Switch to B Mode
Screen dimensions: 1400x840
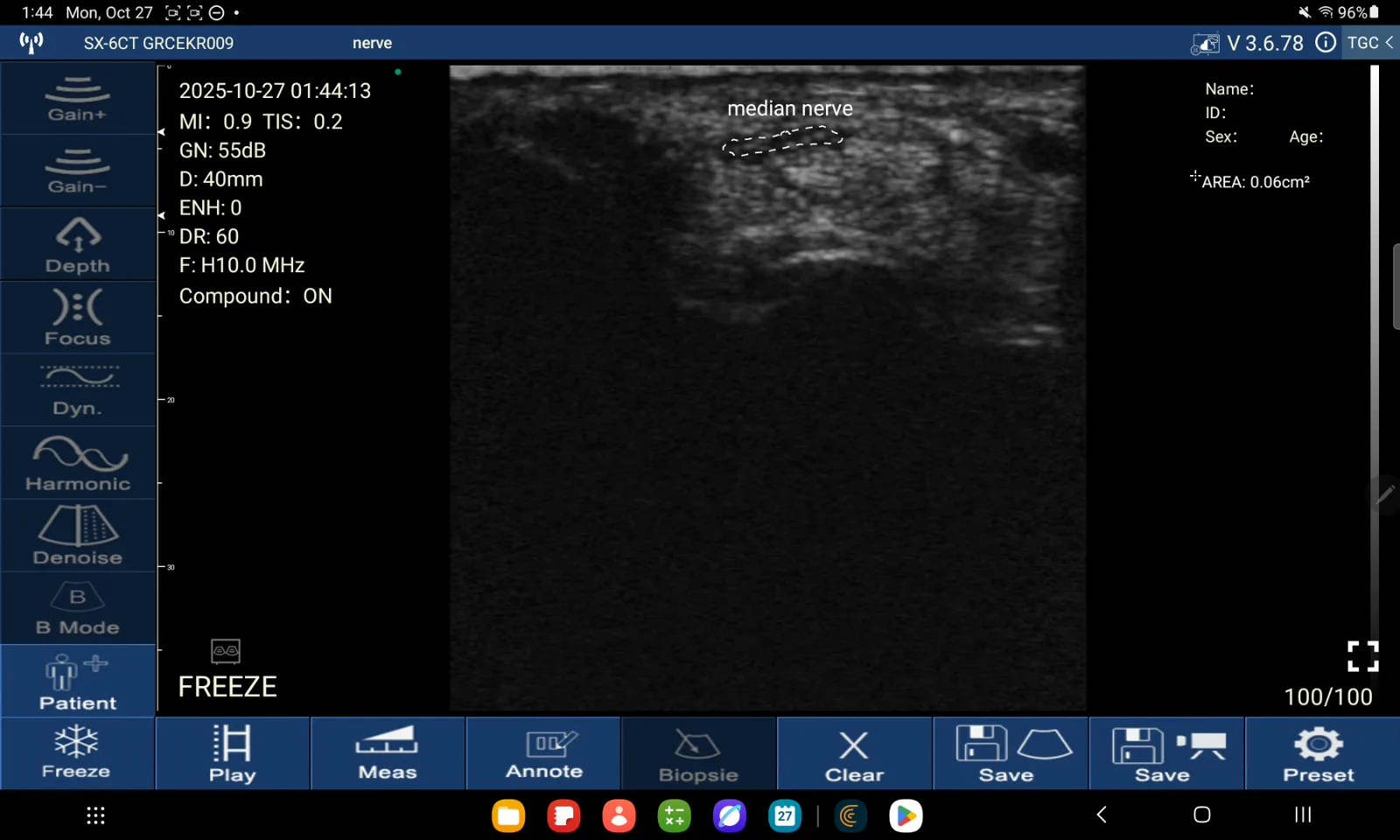point(78,609)
